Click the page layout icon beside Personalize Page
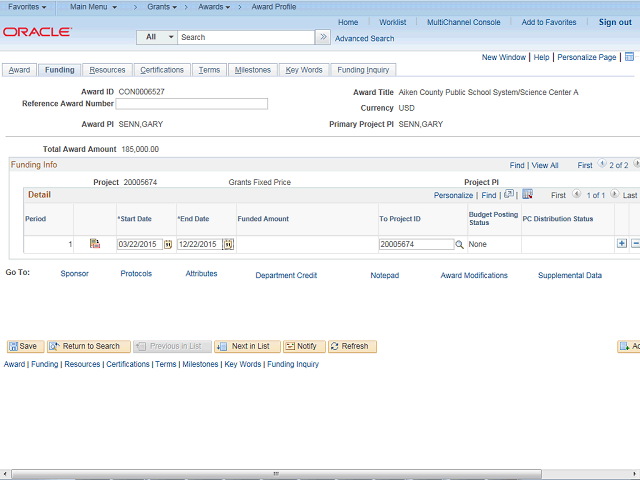The image size is (640, 480). (x=629, y=57)
